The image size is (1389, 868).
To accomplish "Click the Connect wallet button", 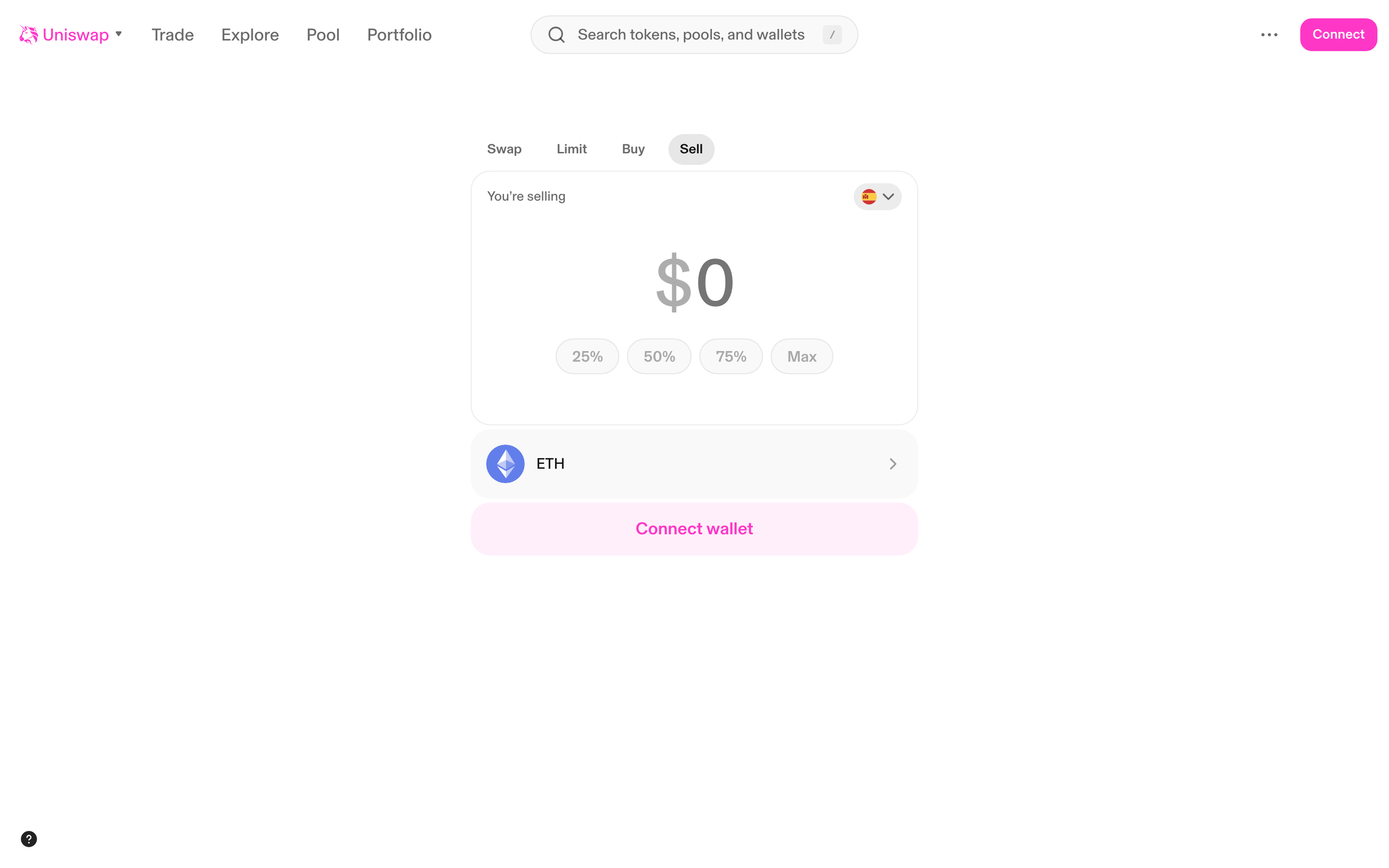I will pyautogui.click(x=694, y=528).
